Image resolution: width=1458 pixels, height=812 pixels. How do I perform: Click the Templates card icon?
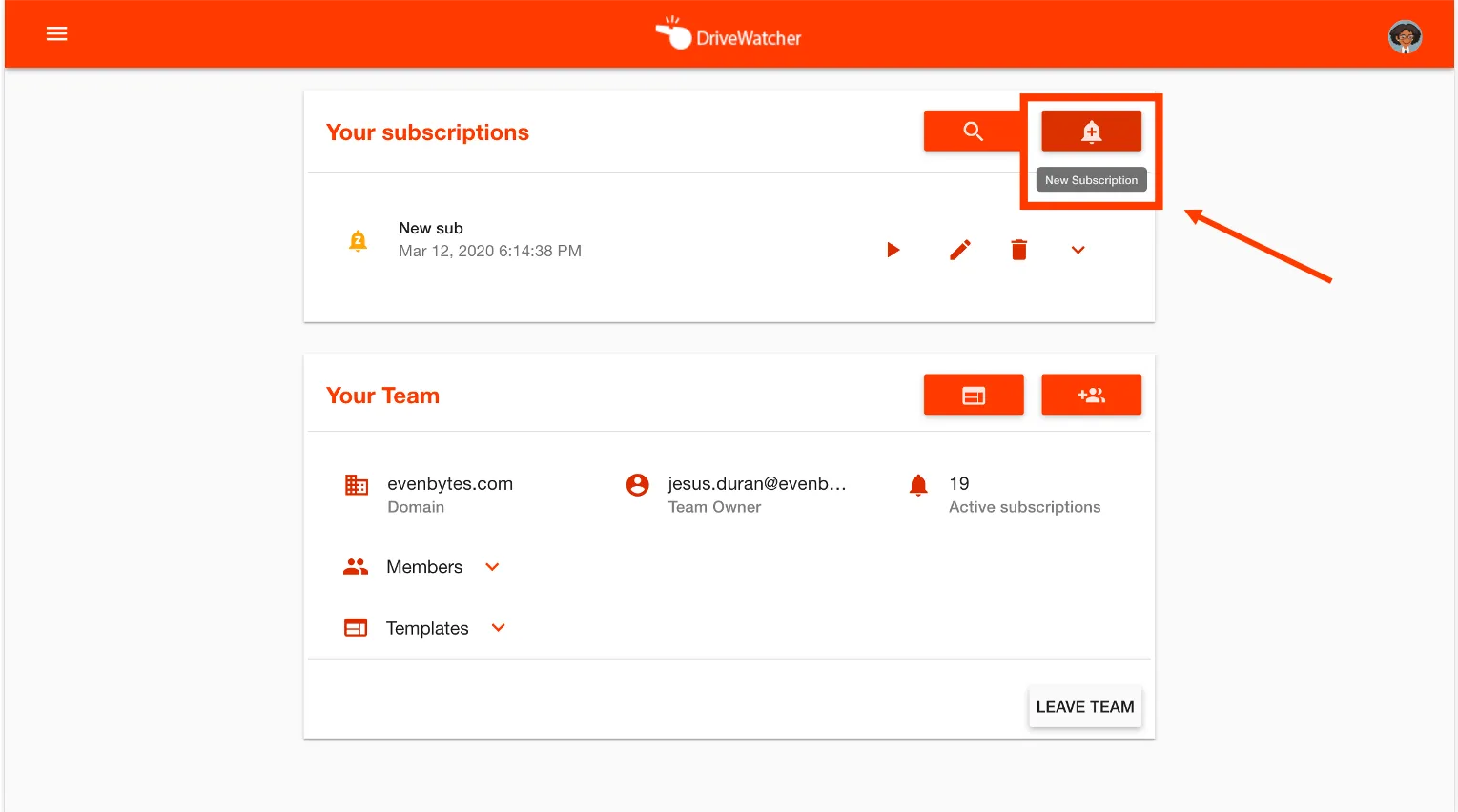pyautogui.click(x=356, y=628)
